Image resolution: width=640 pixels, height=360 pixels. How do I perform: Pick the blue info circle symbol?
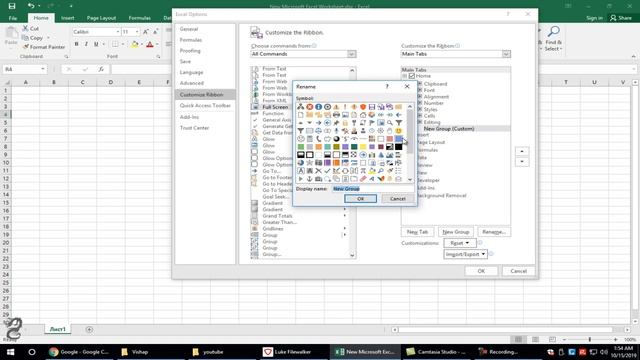[x=318, y=107]
